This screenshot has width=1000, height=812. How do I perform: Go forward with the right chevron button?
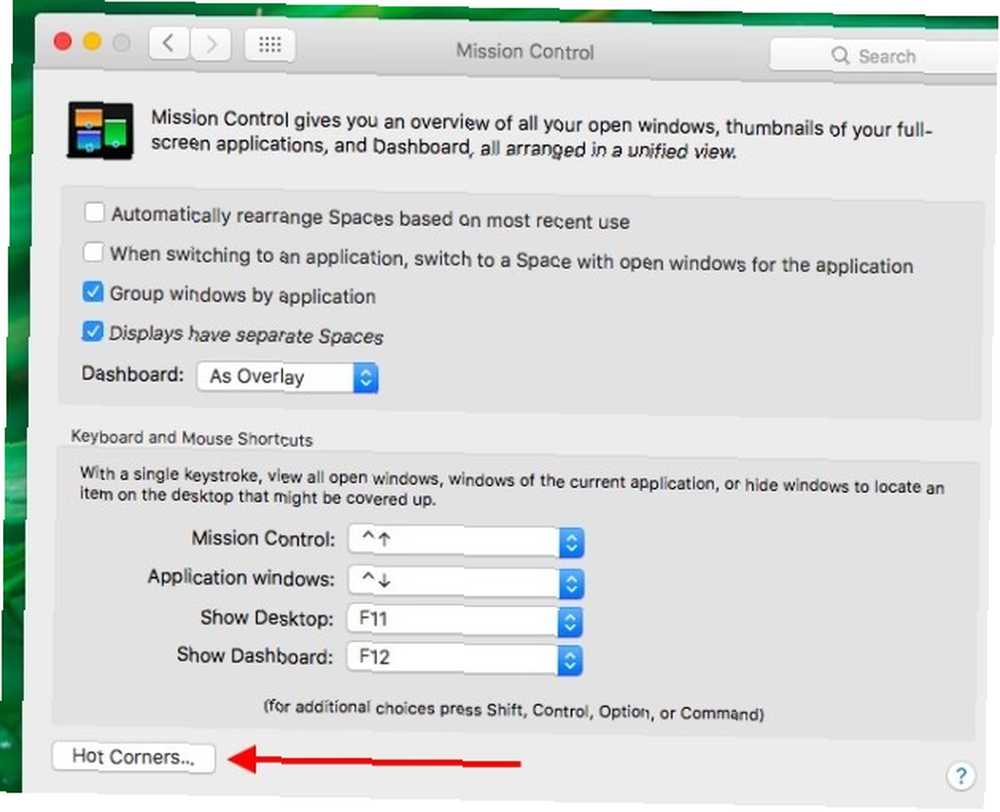click(x=210, y=44)
